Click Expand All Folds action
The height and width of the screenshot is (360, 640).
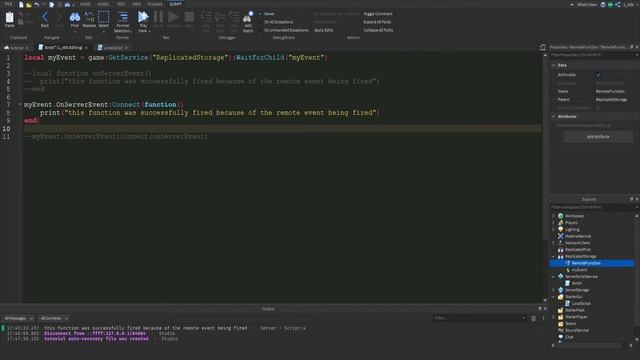377,22
